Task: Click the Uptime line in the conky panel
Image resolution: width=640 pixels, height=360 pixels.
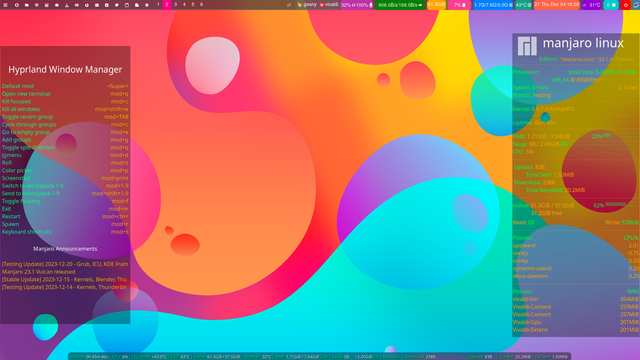Action: (x=534, y=123)
